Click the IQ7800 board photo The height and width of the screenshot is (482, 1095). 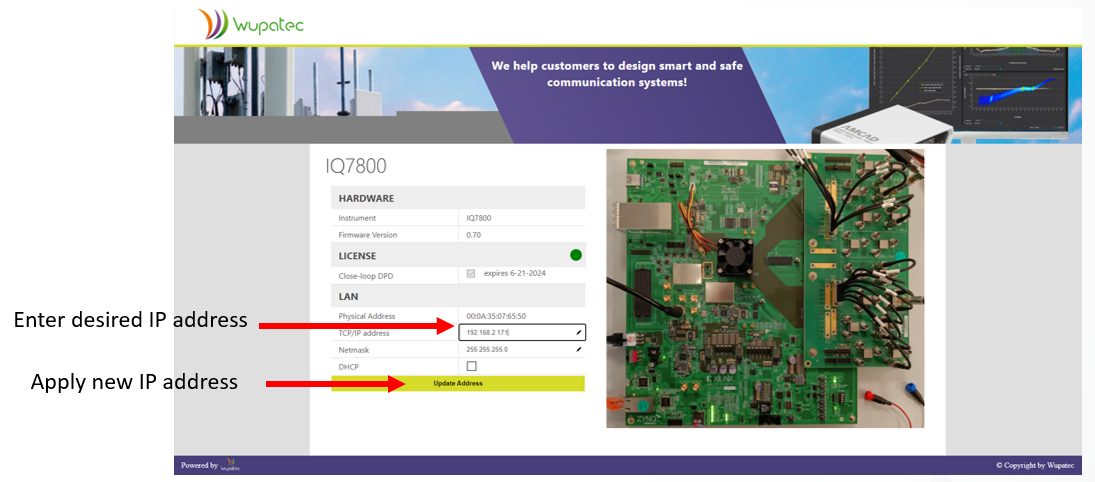(x=765, y=288)
